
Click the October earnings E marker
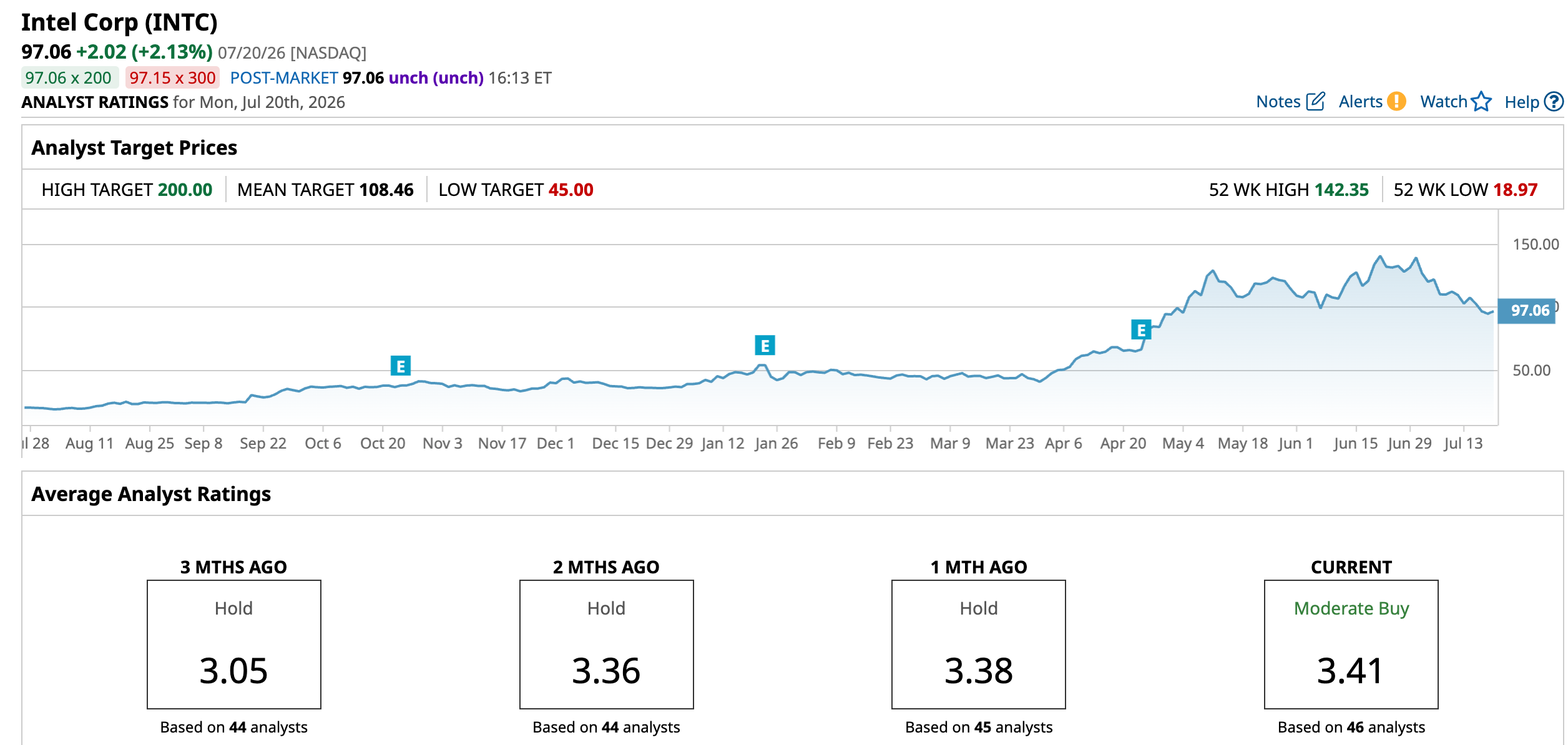401,366
